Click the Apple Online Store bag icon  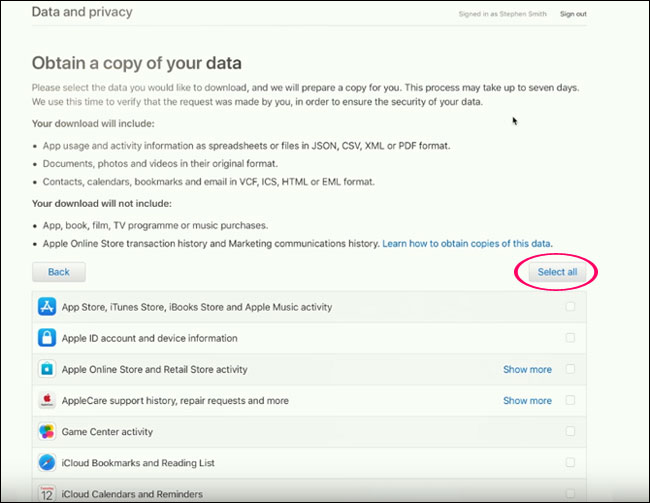click(46, 369)
